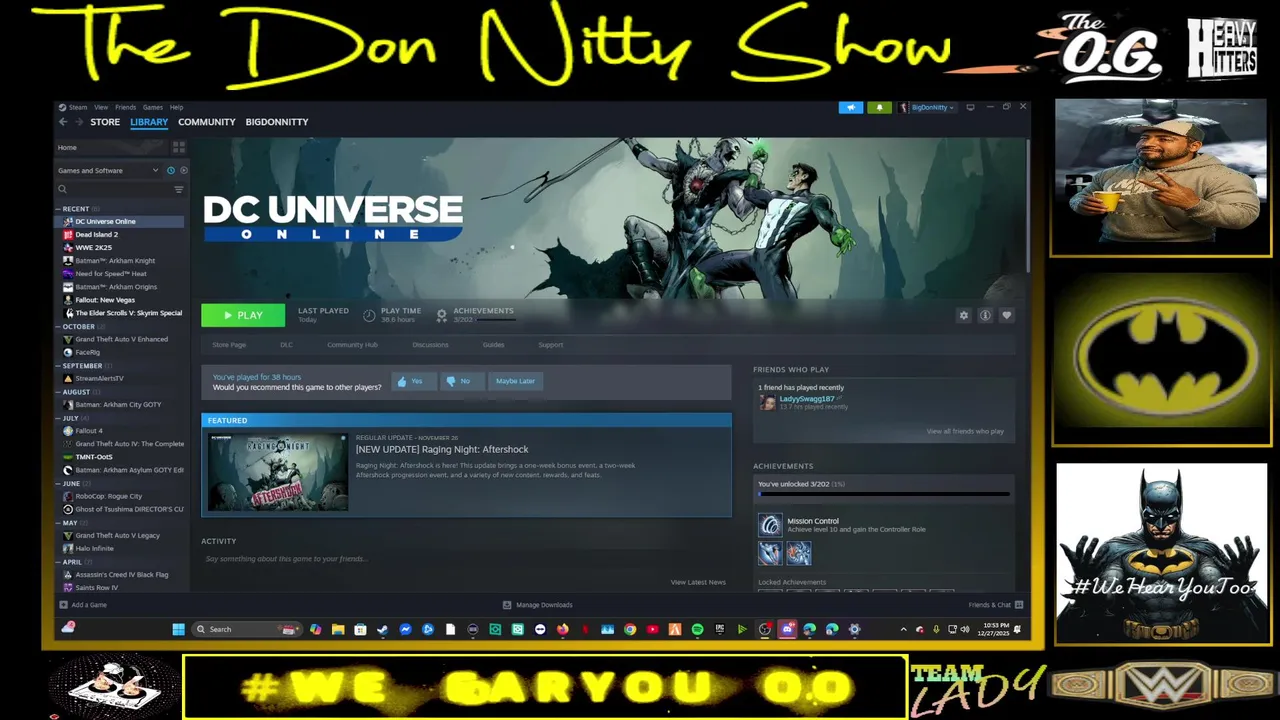Choose Maybe Later for the recommendation
1280x720 pixels.
[515, 381]
